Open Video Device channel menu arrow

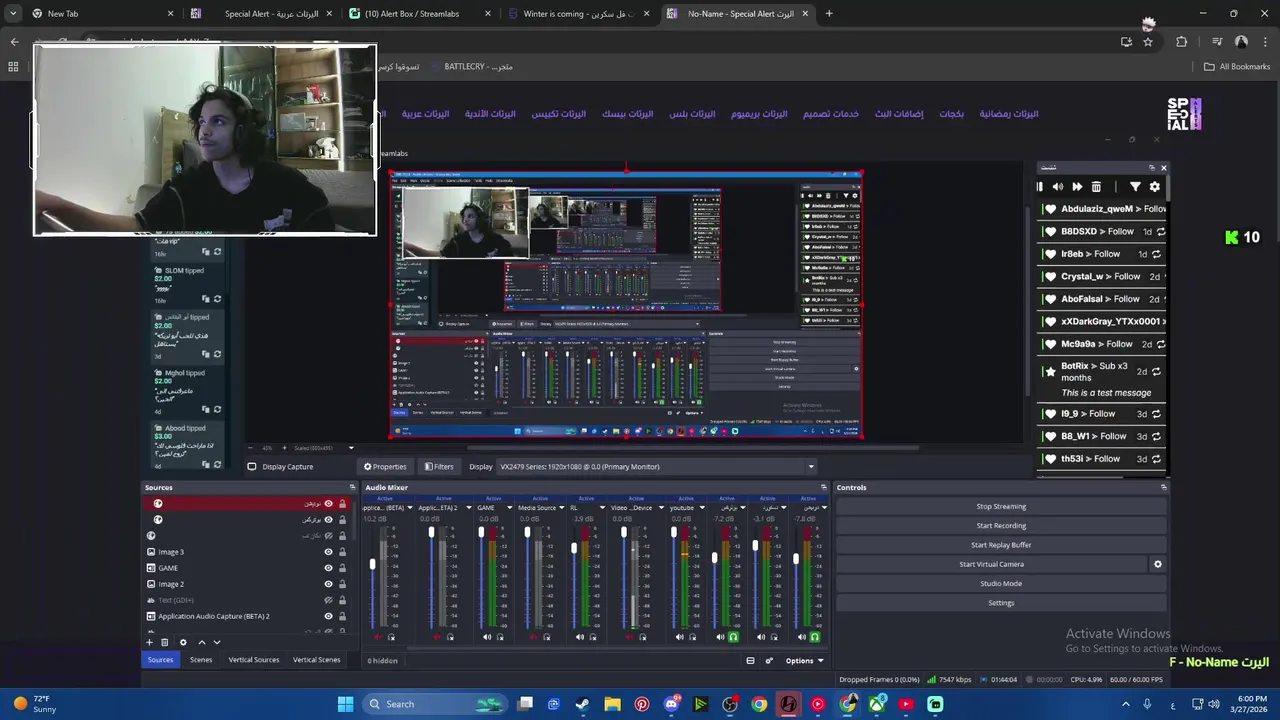(x=660, y=508)
